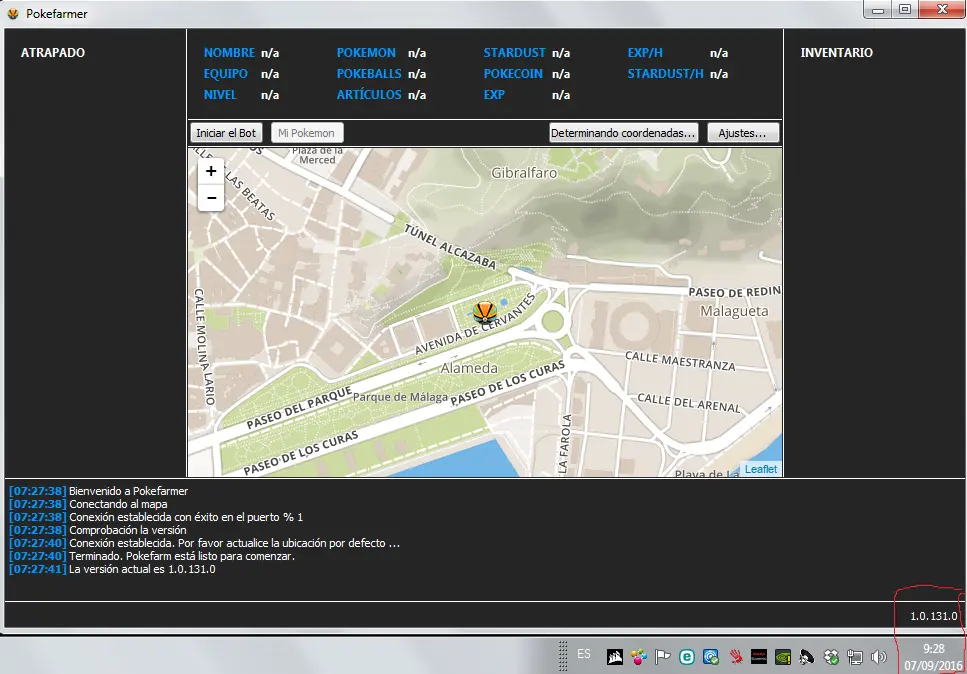Click the NIVEL stat label
This screenshot has height=674, width=967.
point(220,95)
